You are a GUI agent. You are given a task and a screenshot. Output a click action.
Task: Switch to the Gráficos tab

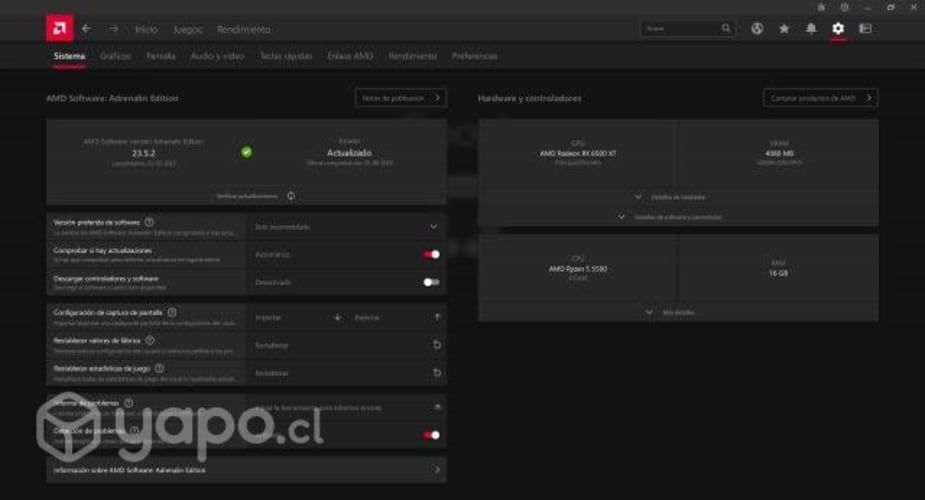click(x=115, y=56)
